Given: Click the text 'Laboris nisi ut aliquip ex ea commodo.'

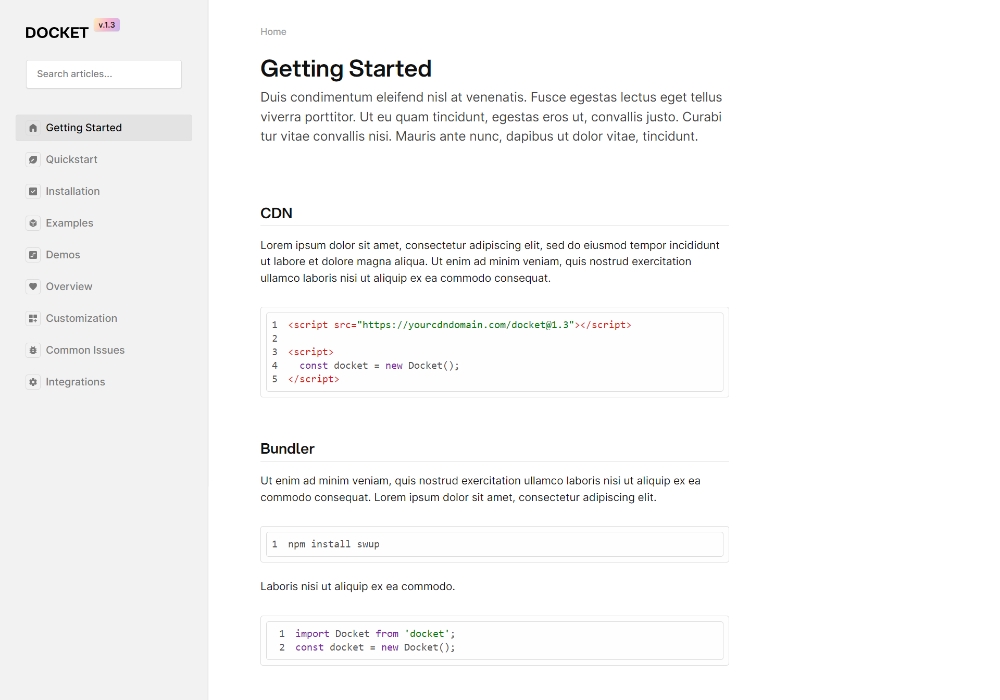Looking at the screenshot, I should coord(357,587).
